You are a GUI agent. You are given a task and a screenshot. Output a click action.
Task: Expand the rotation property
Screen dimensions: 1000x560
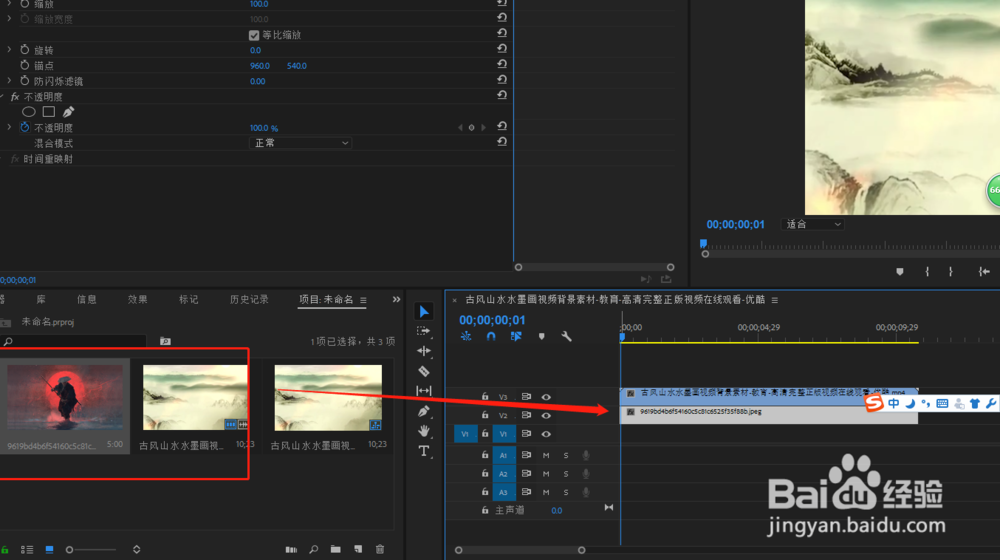tap(9, 49)
